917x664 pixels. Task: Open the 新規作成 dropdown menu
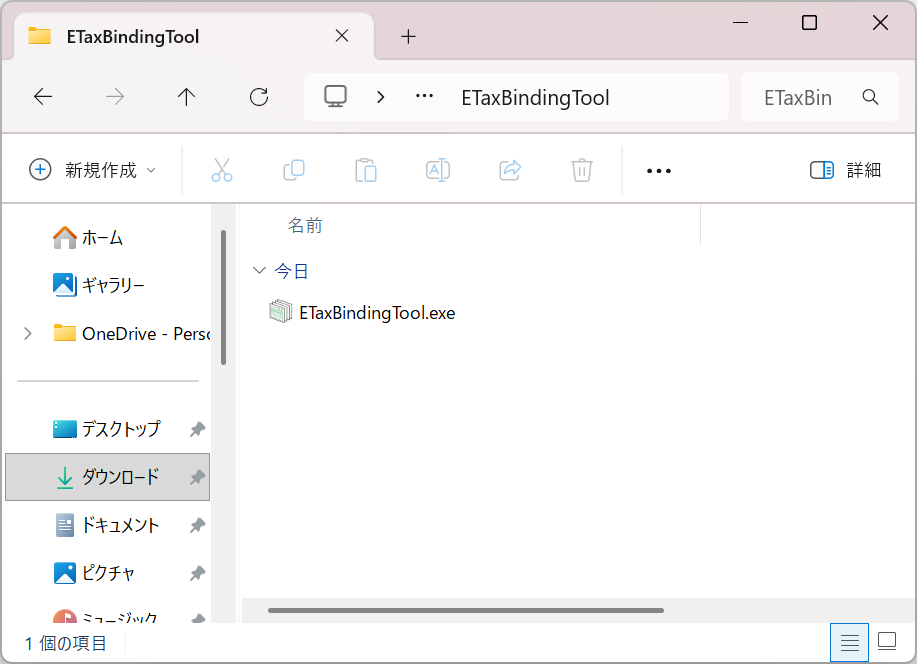point(93,170)
